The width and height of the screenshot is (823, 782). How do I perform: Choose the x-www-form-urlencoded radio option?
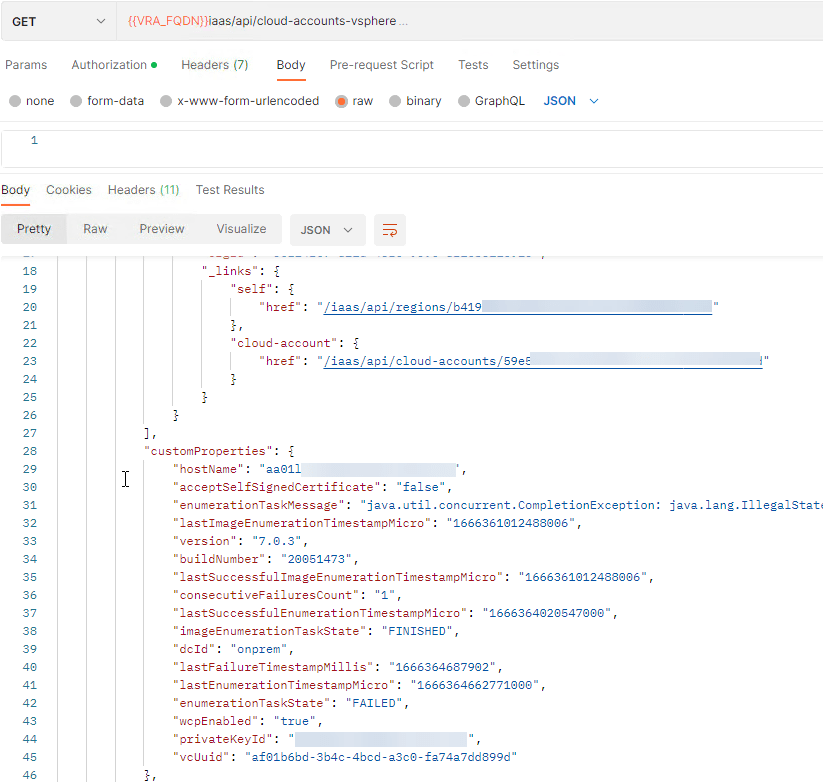(167, 101)
